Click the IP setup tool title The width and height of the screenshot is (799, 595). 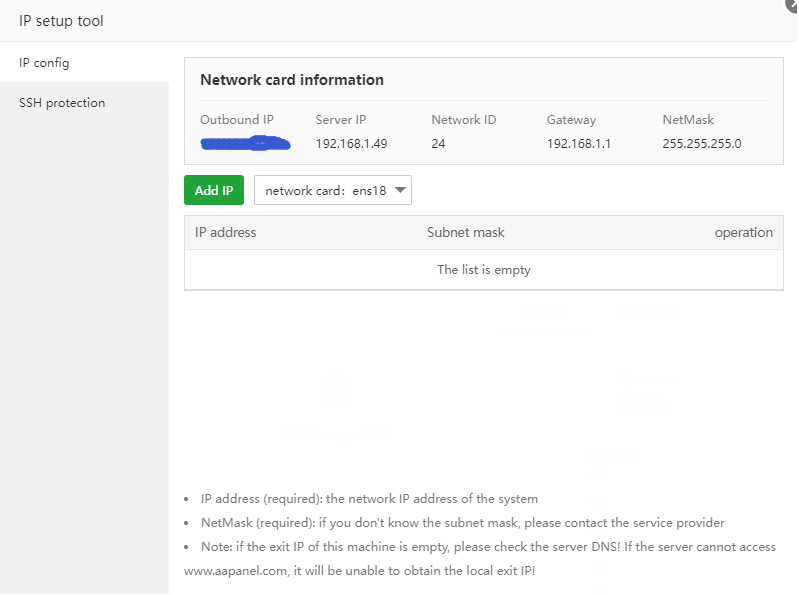click(x=61, y=21)
